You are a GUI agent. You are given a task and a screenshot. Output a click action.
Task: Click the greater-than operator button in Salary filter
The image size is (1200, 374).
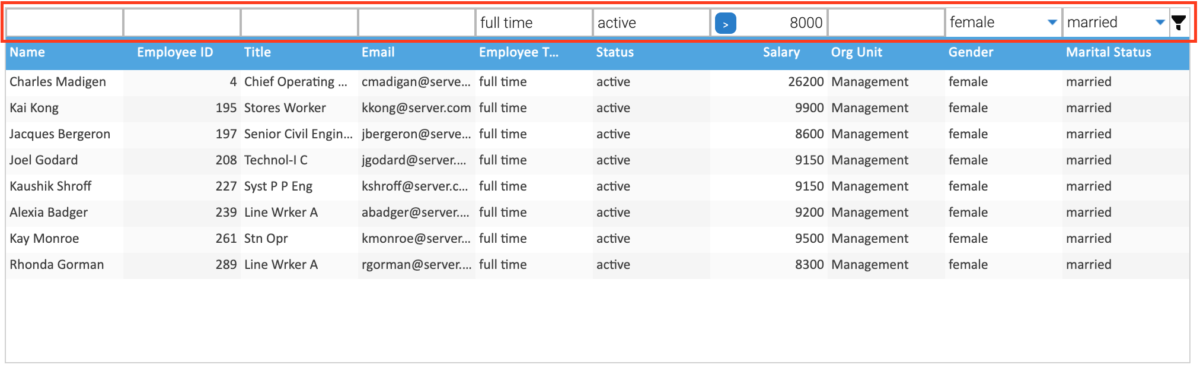pyautogui.click(x=726, y=23)
